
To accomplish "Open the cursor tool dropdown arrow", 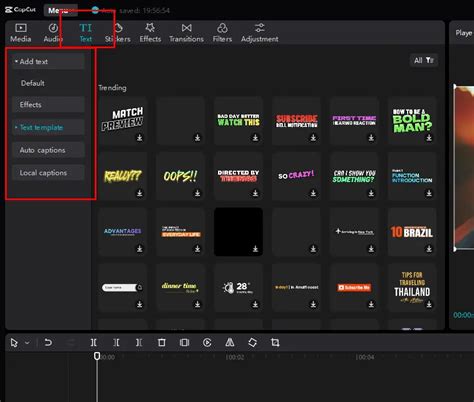I will [x=27, y=343].
